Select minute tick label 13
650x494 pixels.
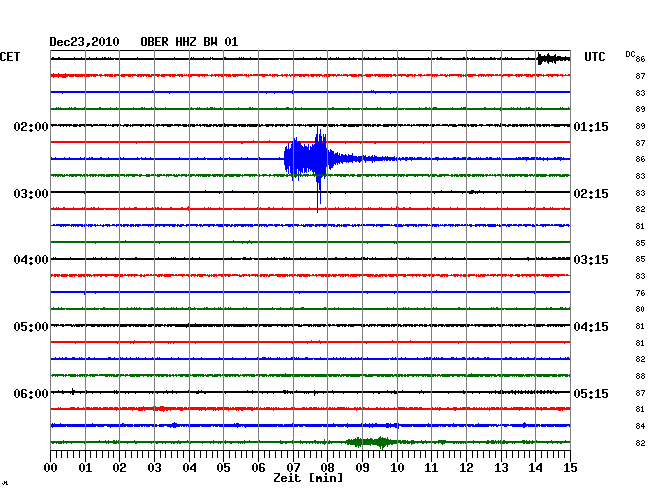pyautogui.click(x=501, y=468)
